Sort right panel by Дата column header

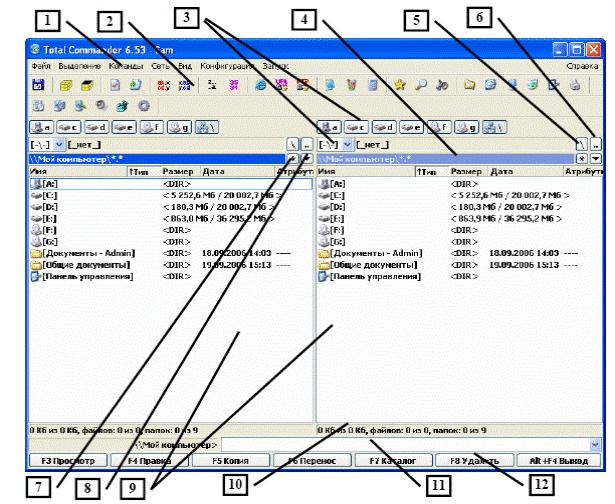525,171
